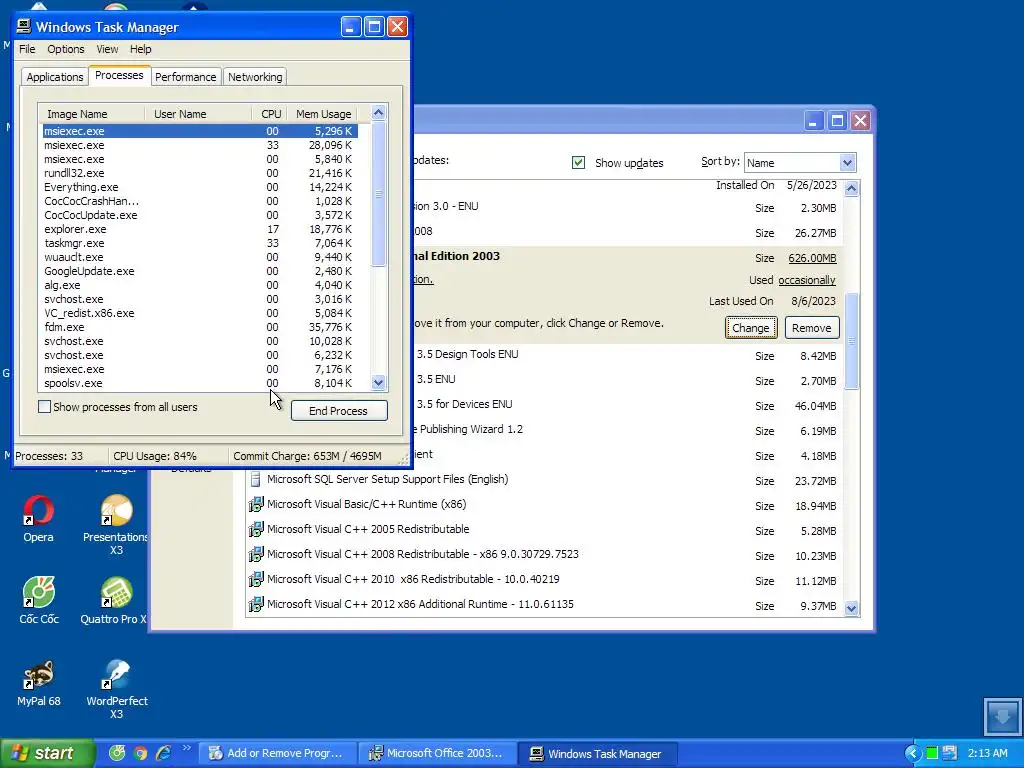Click the Windows Task Manager taskbar button

(597, 754)
